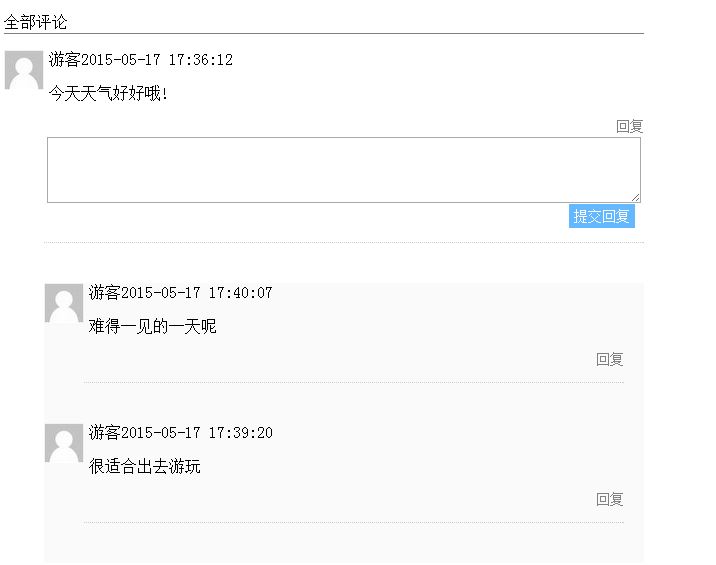
Task: Click the timestamp 2015-05-17 17:36:12
Action: click(x=157, y=60)
